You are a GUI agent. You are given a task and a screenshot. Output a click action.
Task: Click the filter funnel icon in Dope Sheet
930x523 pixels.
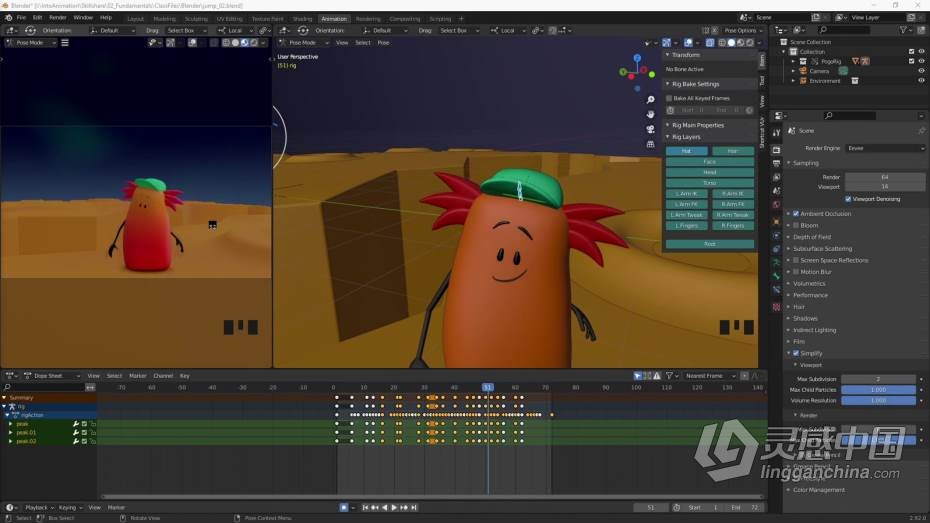(x=669, y=375)
